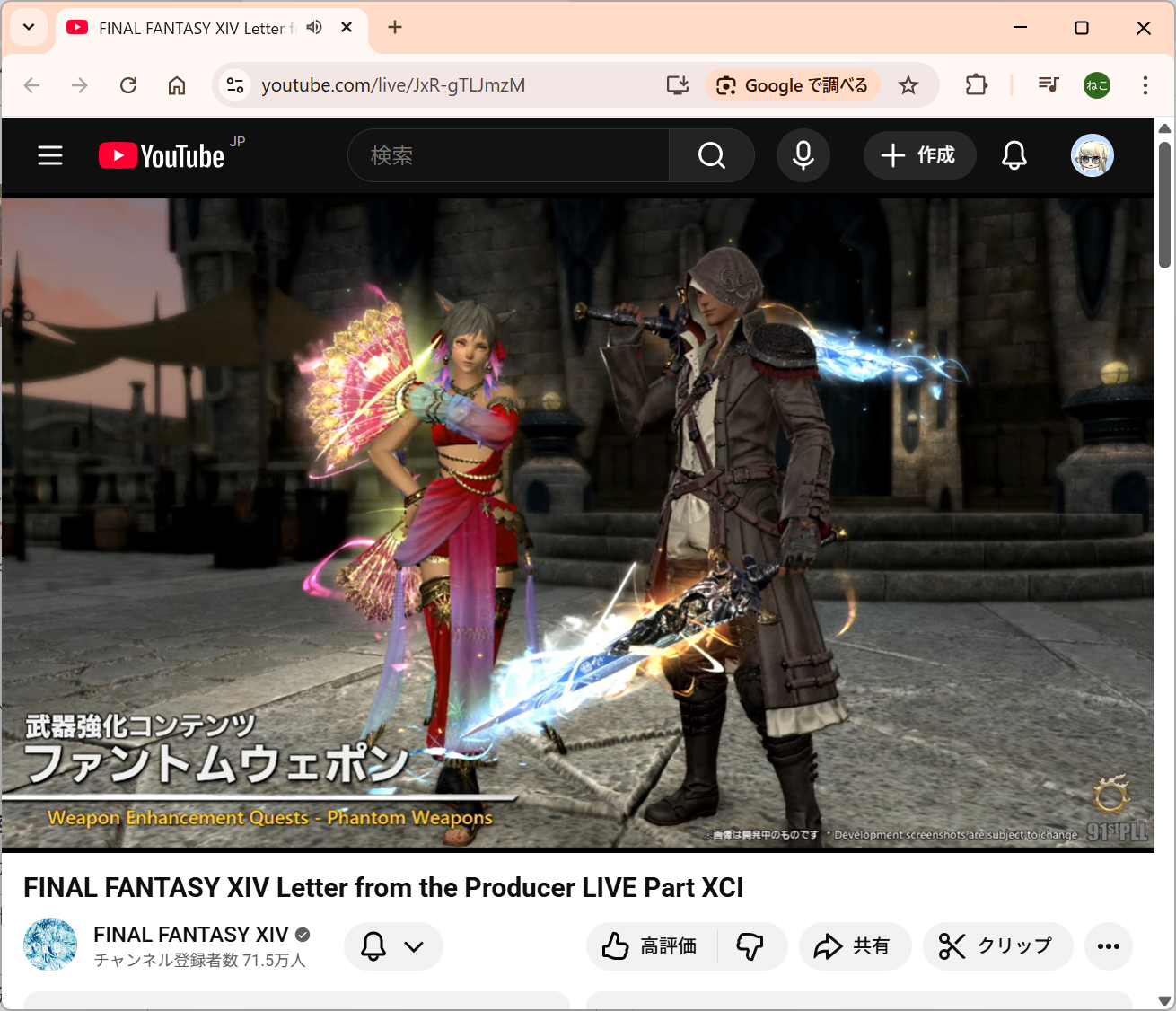
Task: Dislike the video with thumbs-down button
Action: (750, 946)
